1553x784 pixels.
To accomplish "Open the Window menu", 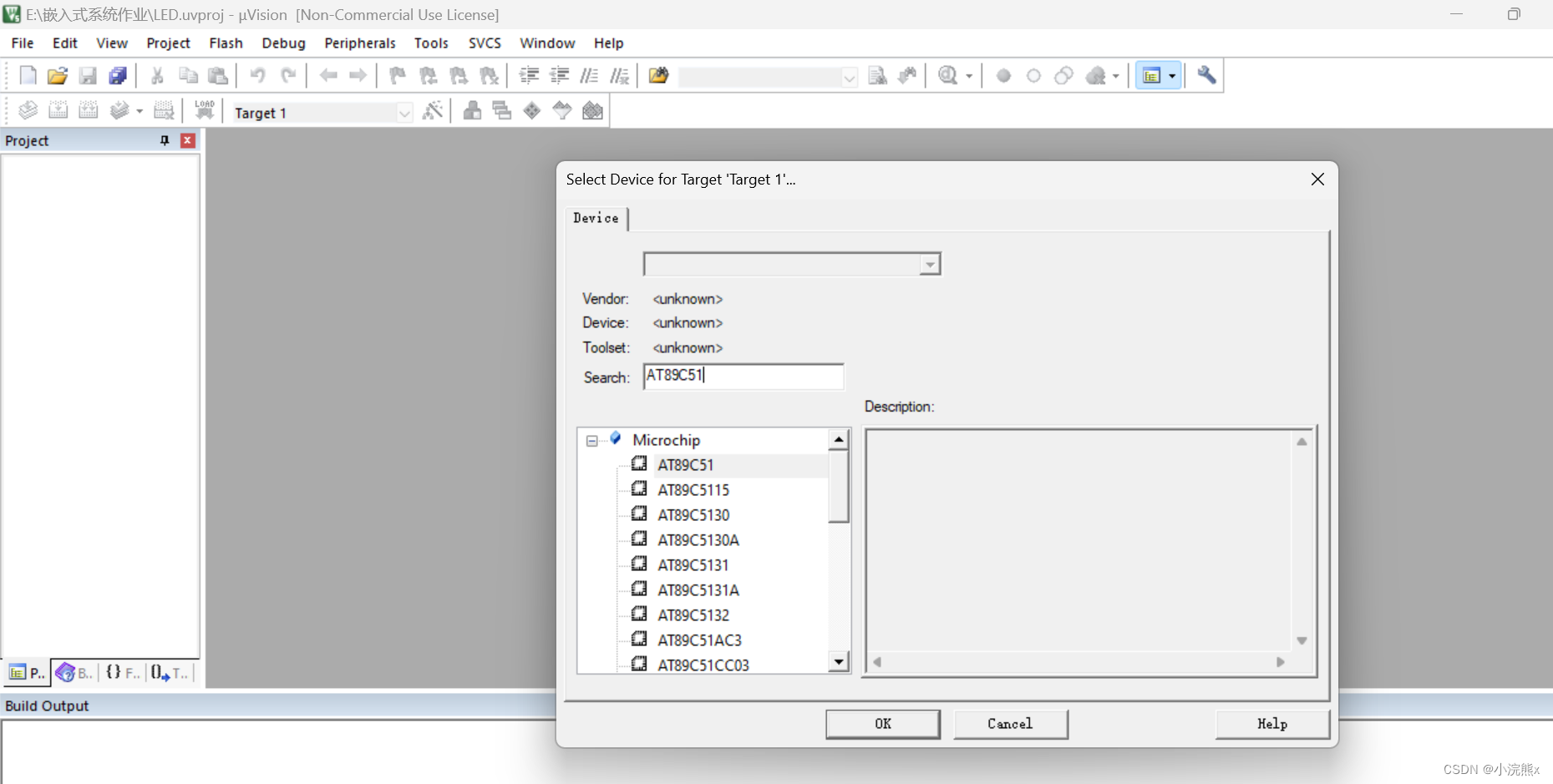I will coord(547,43).
